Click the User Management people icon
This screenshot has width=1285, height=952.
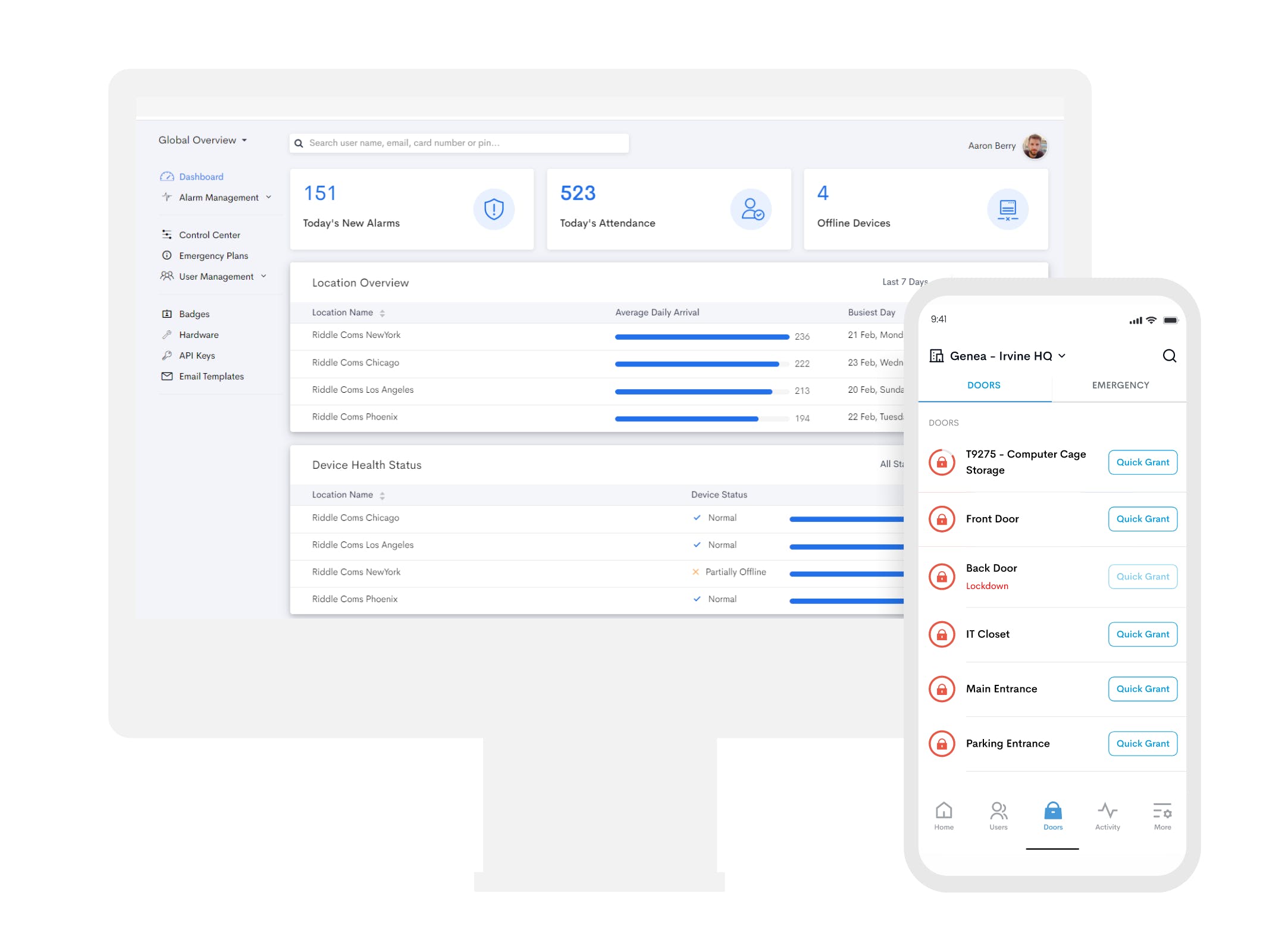[167, 276]
